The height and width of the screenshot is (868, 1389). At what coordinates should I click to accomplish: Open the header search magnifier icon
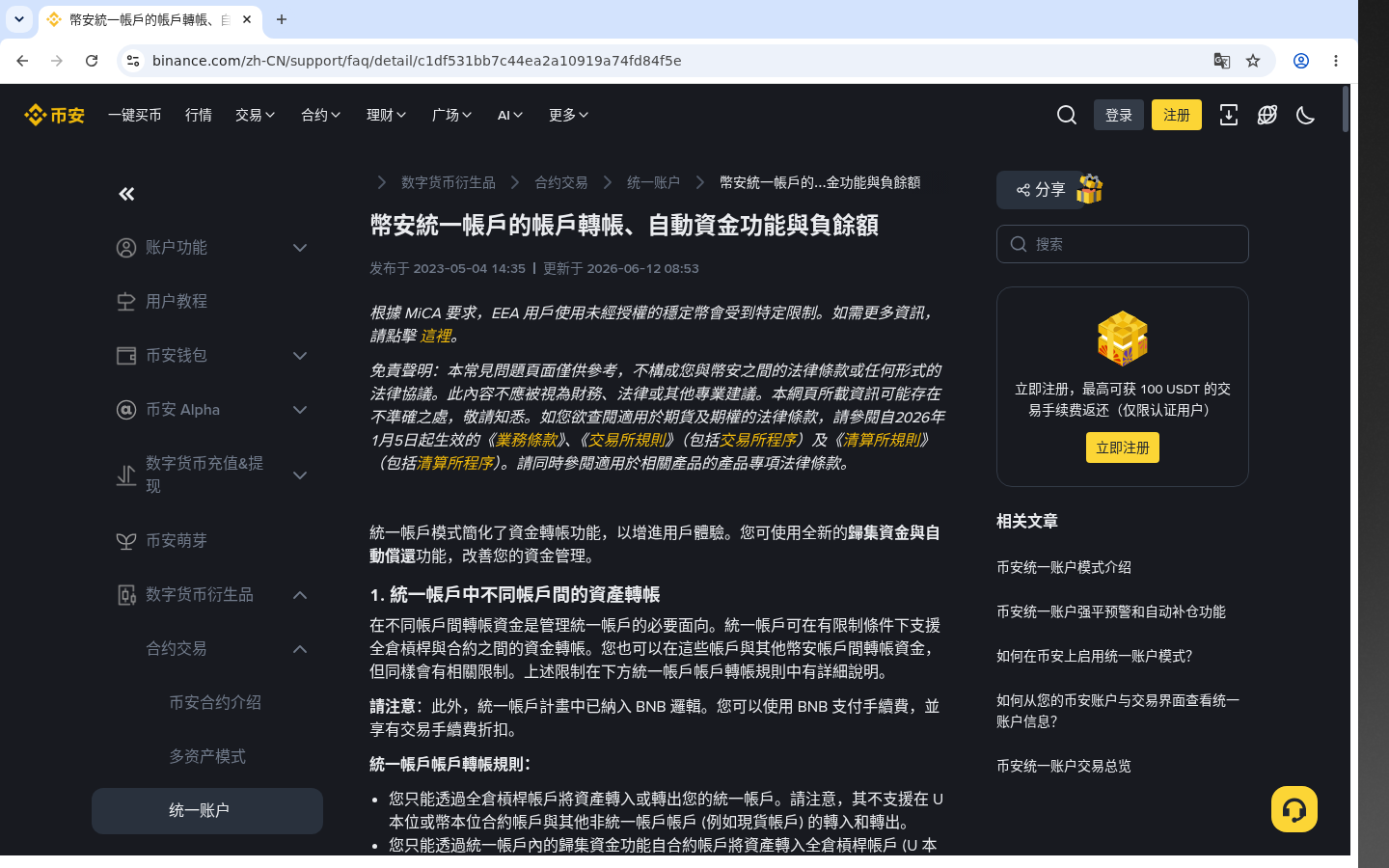point(1066,115)
